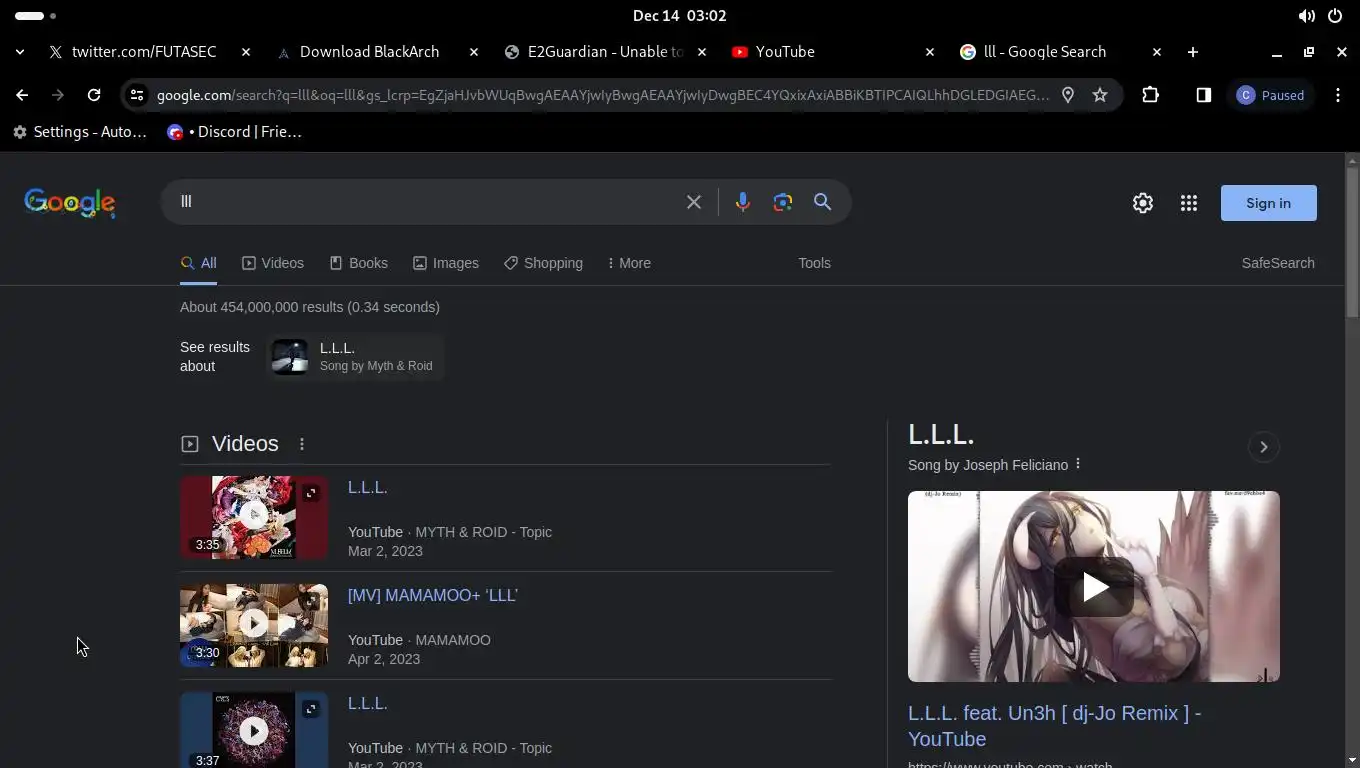Play the L.L.L. dj-Jo Remix video

tap(1094, 587)
